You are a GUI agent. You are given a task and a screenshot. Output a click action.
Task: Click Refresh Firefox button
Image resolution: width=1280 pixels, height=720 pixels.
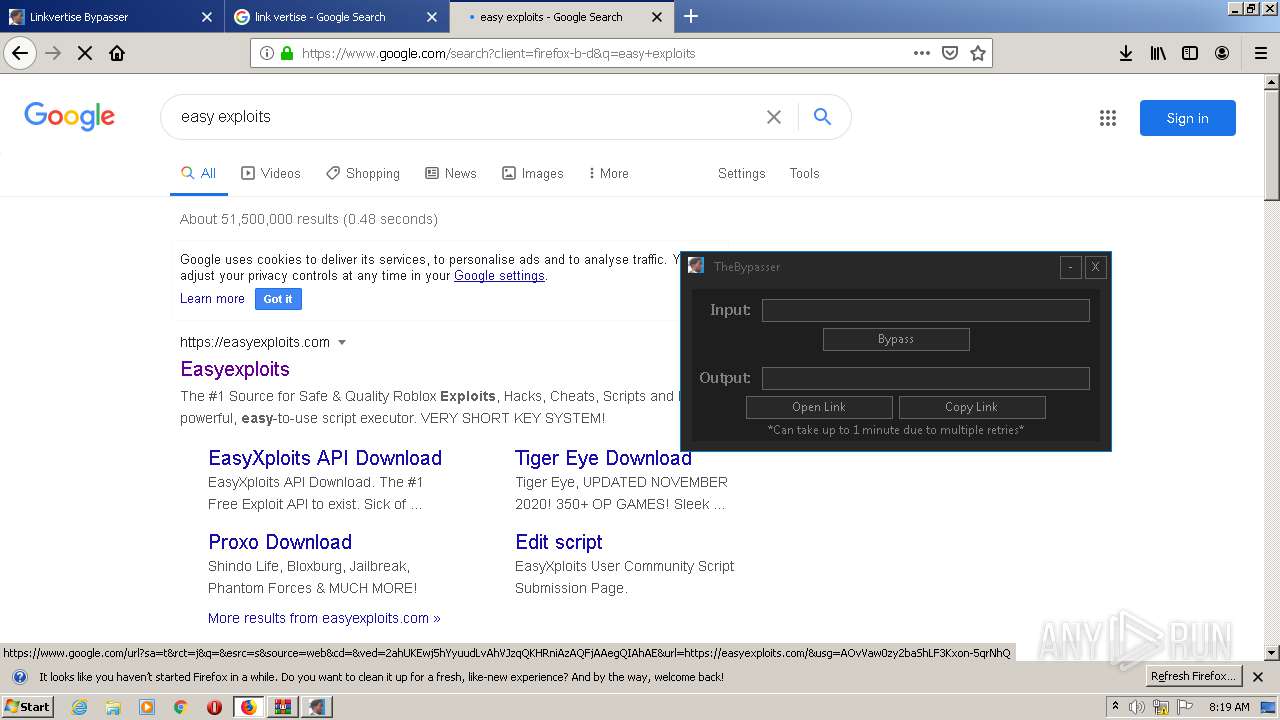1194,677
